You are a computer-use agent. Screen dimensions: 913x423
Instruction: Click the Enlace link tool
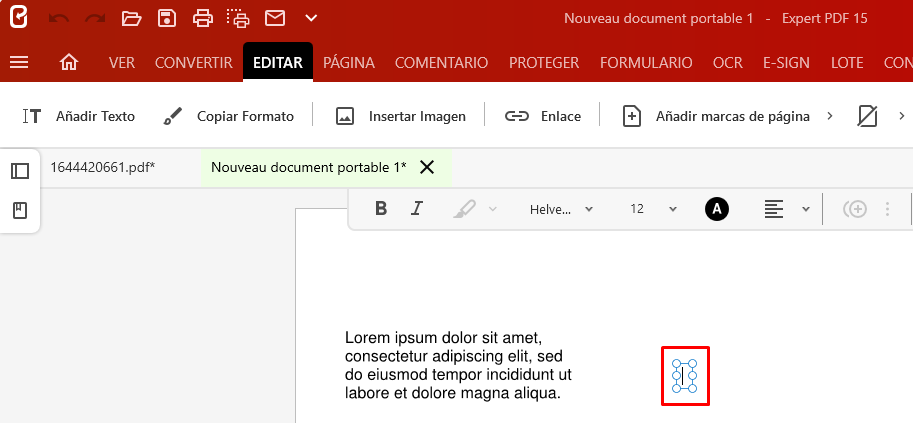543,117
